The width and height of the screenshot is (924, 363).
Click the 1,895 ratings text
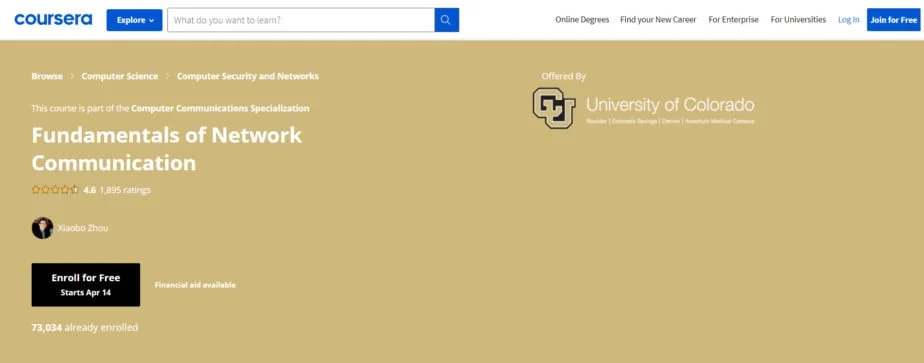125,190
